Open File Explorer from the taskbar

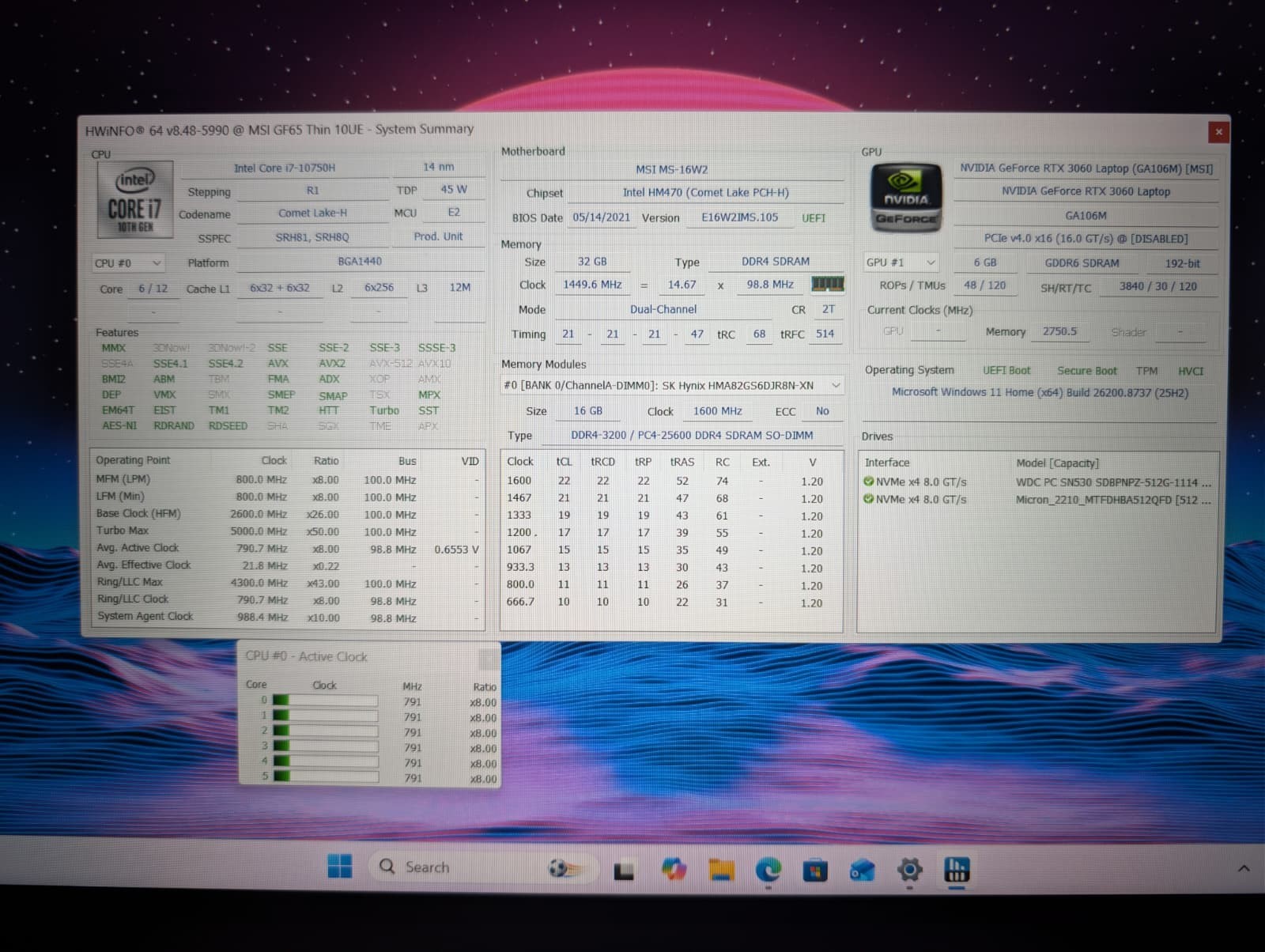pos(721,870)
